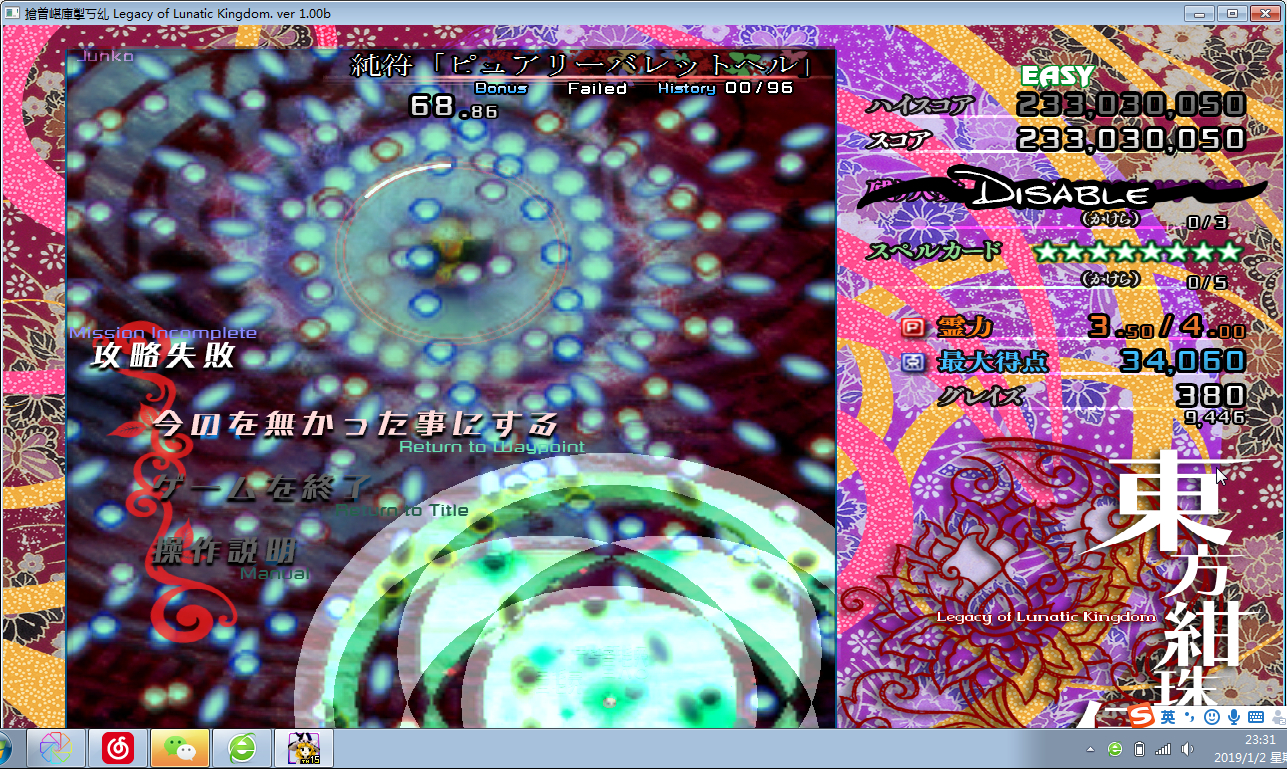Click the spell timer 68.86

click(x=453, y=106)
